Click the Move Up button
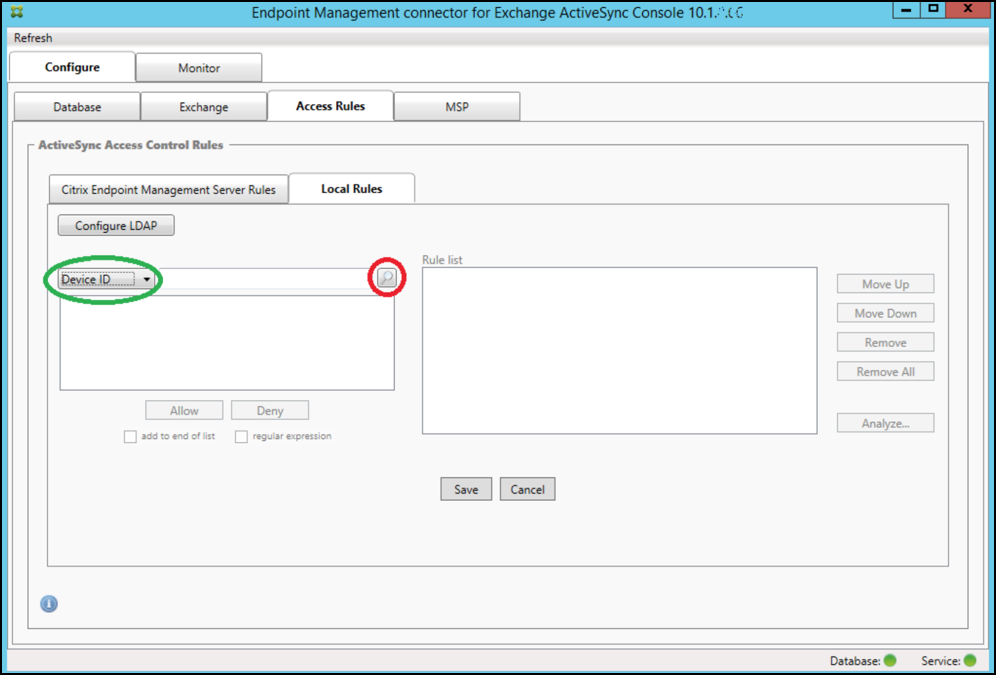 (885, 284)
